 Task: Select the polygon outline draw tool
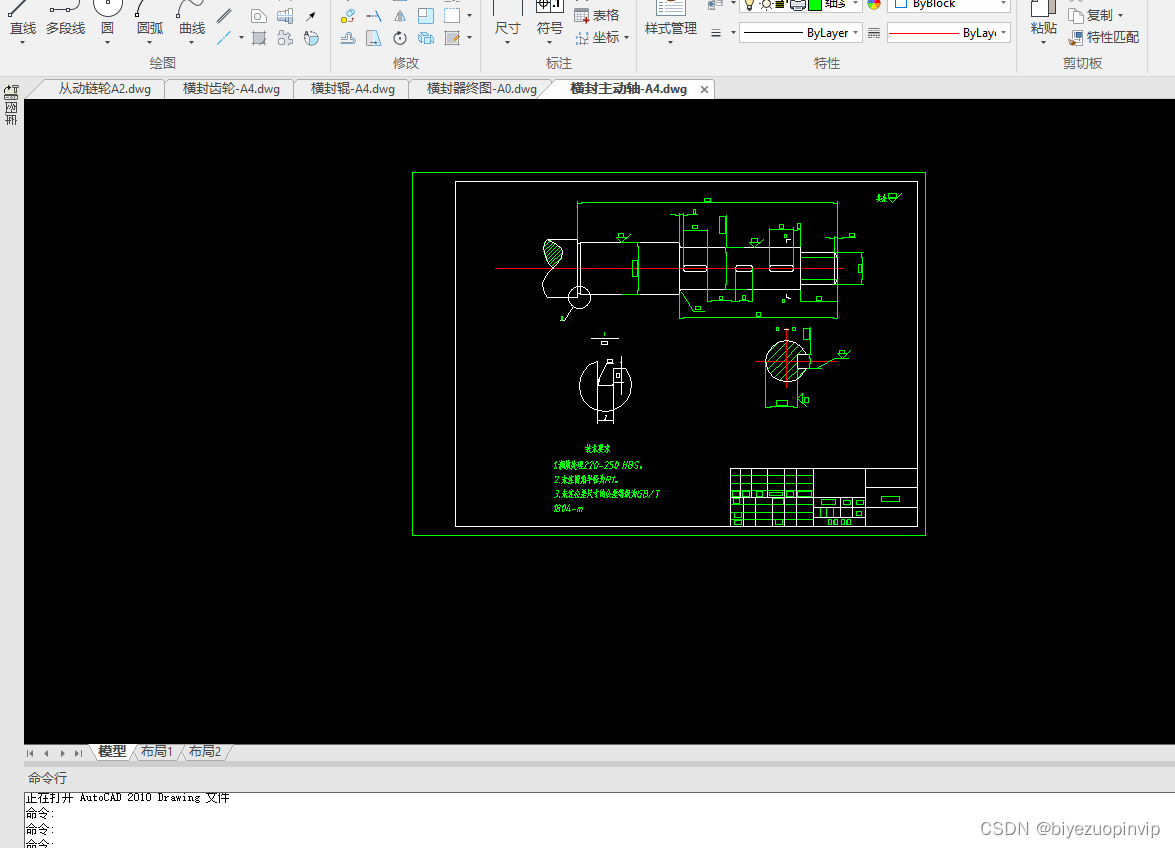point(259,16)
